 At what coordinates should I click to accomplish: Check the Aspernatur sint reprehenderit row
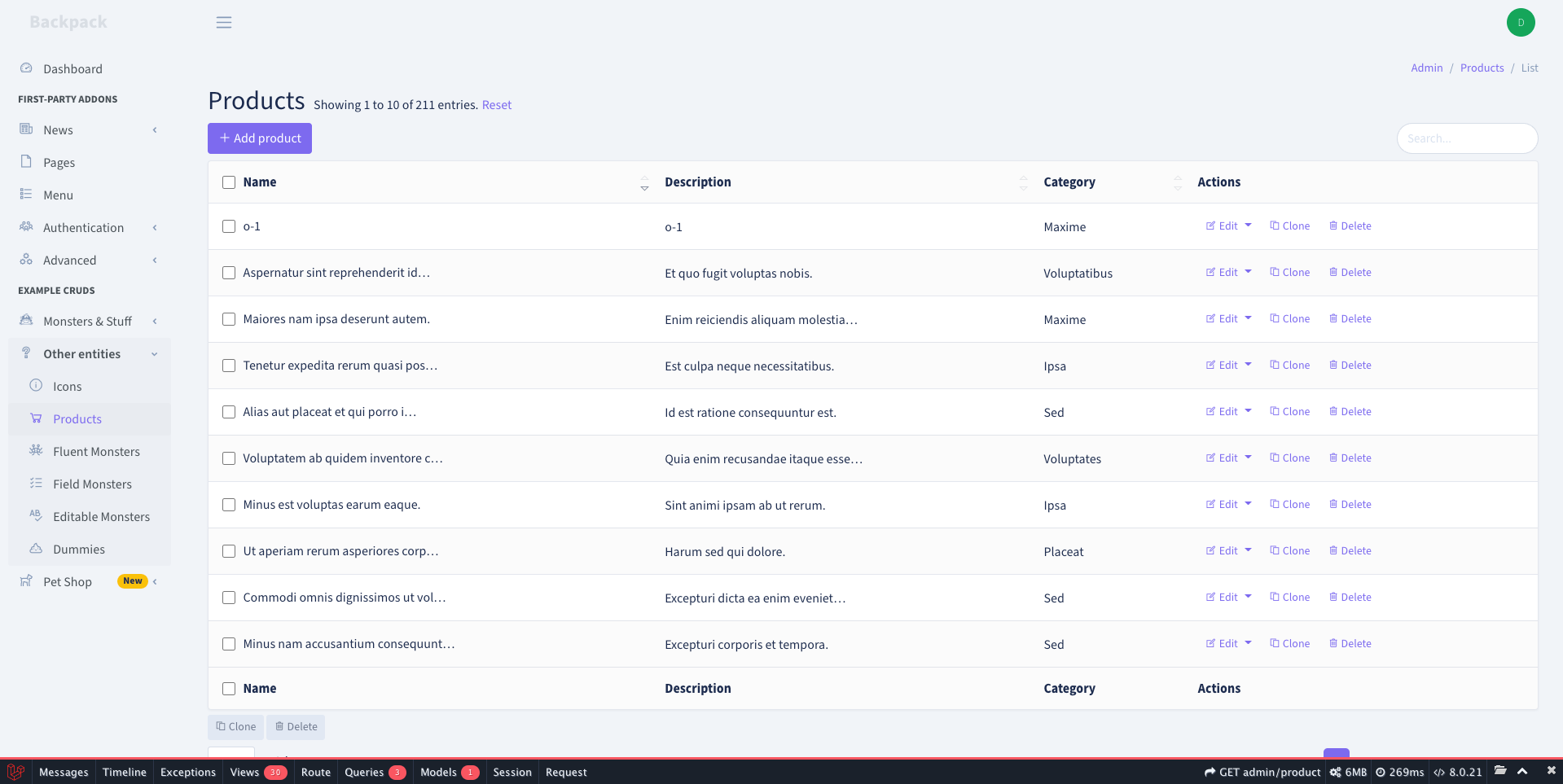(229, 273)
